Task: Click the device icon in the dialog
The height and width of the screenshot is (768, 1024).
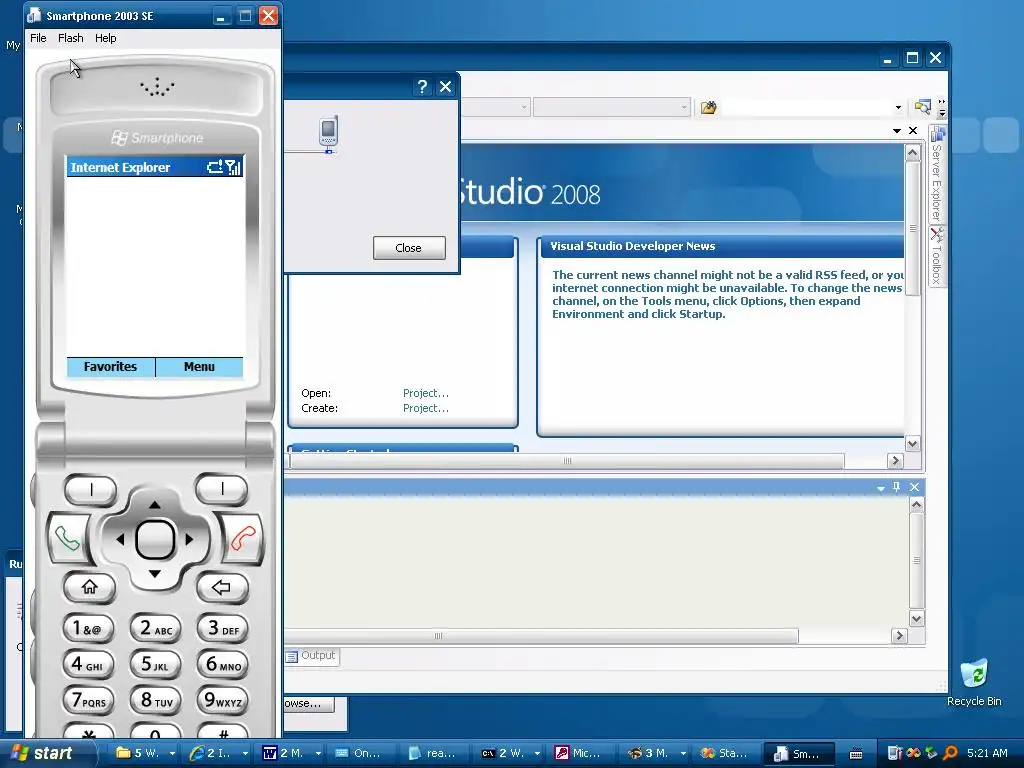Action: [x=328, y=133]
